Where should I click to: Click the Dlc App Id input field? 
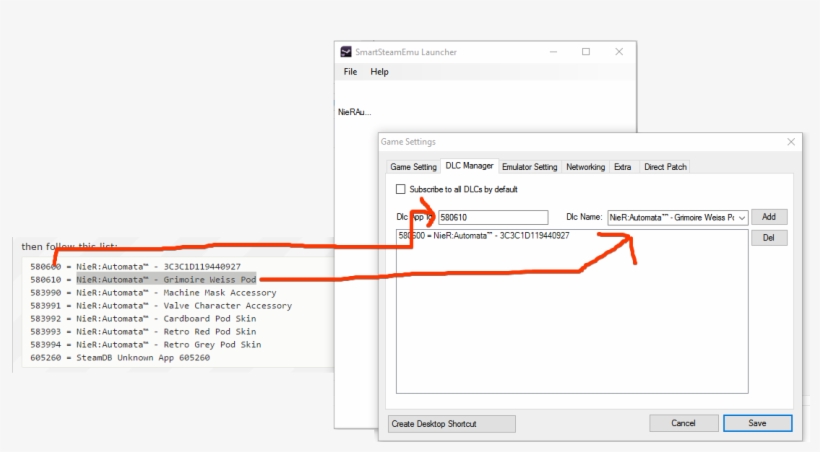click(493, 217)
